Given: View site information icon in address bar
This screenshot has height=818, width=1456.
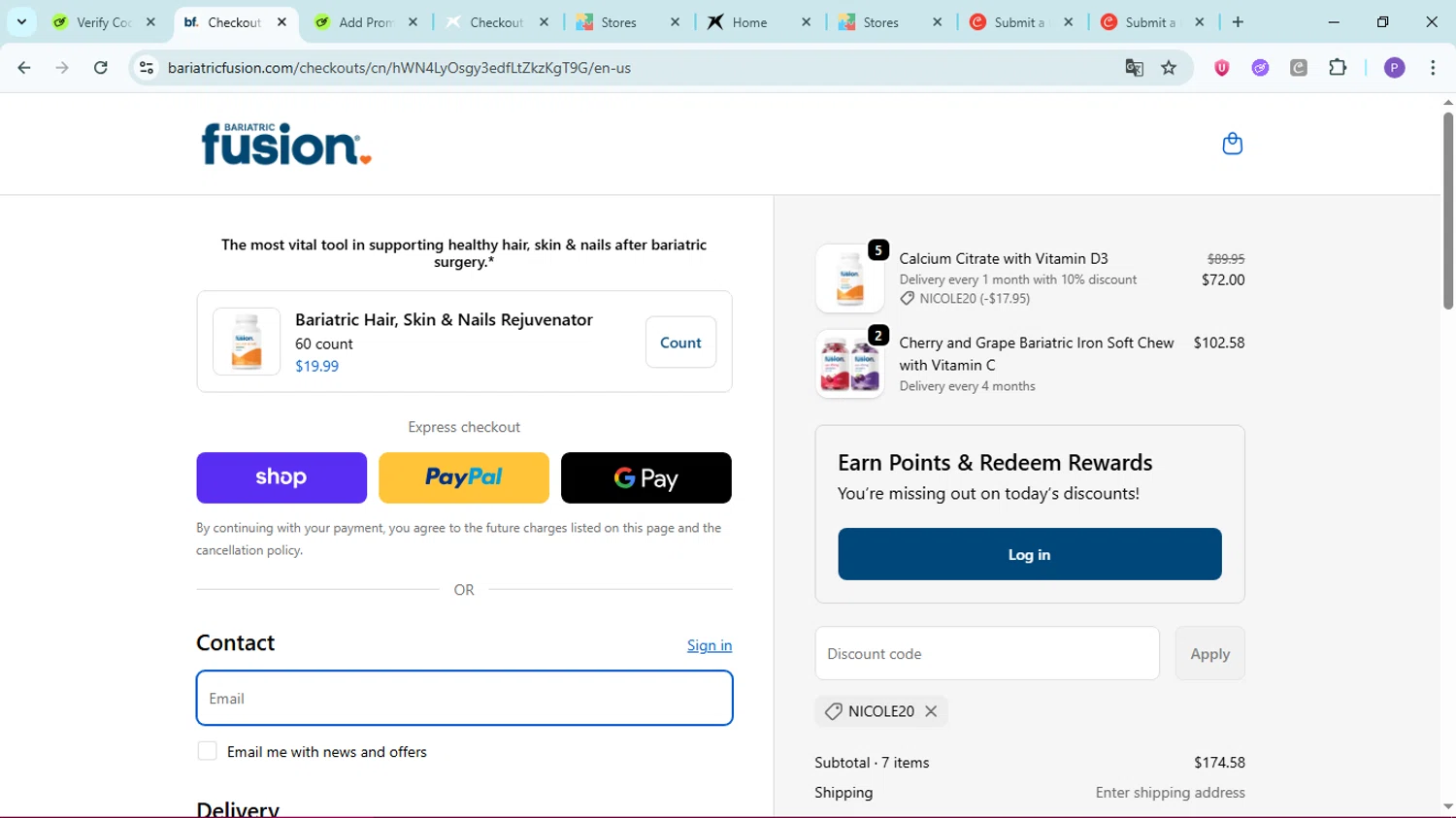Looking at the screenshot, I should (147, 68).
